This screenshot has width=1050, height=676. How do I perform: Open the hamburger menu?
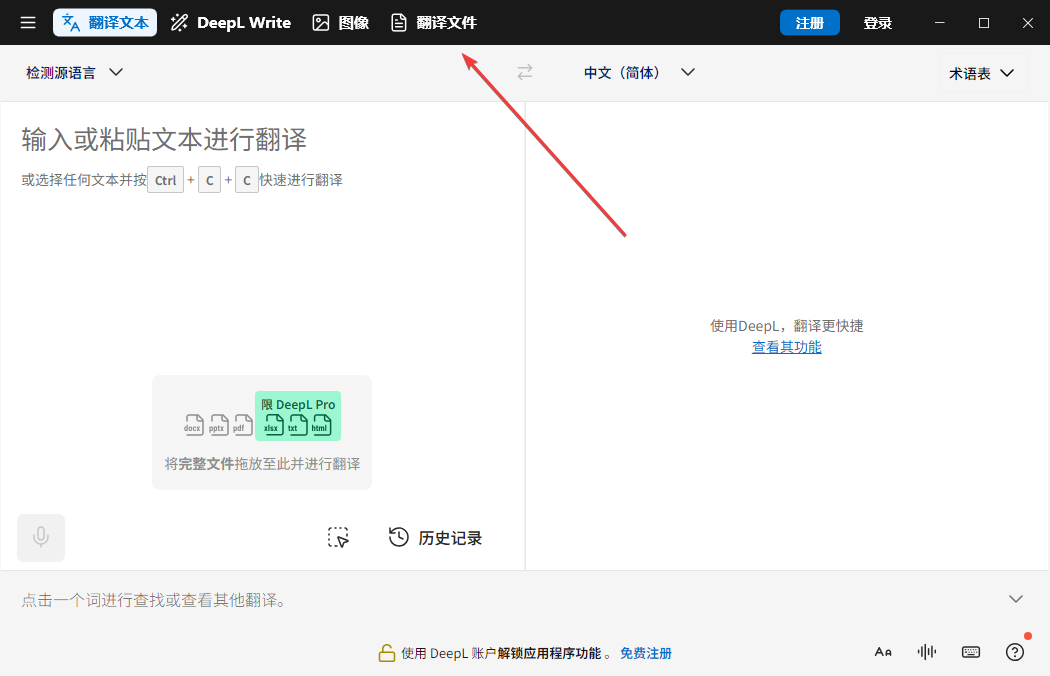27,22
